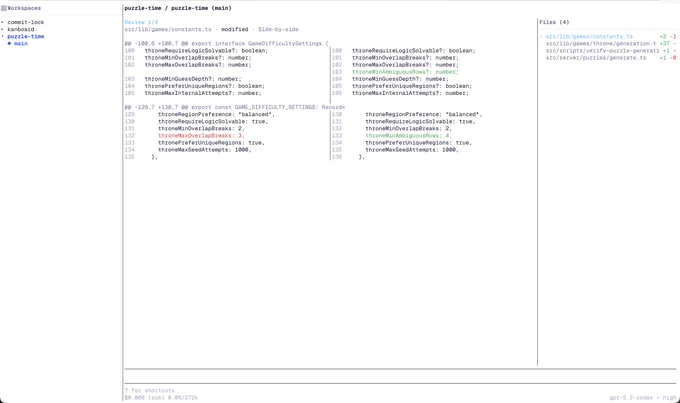Viewport: 680px width, 403px height.
Task: Expand the kanboard workspace bullet
Action: click(2, 29)
